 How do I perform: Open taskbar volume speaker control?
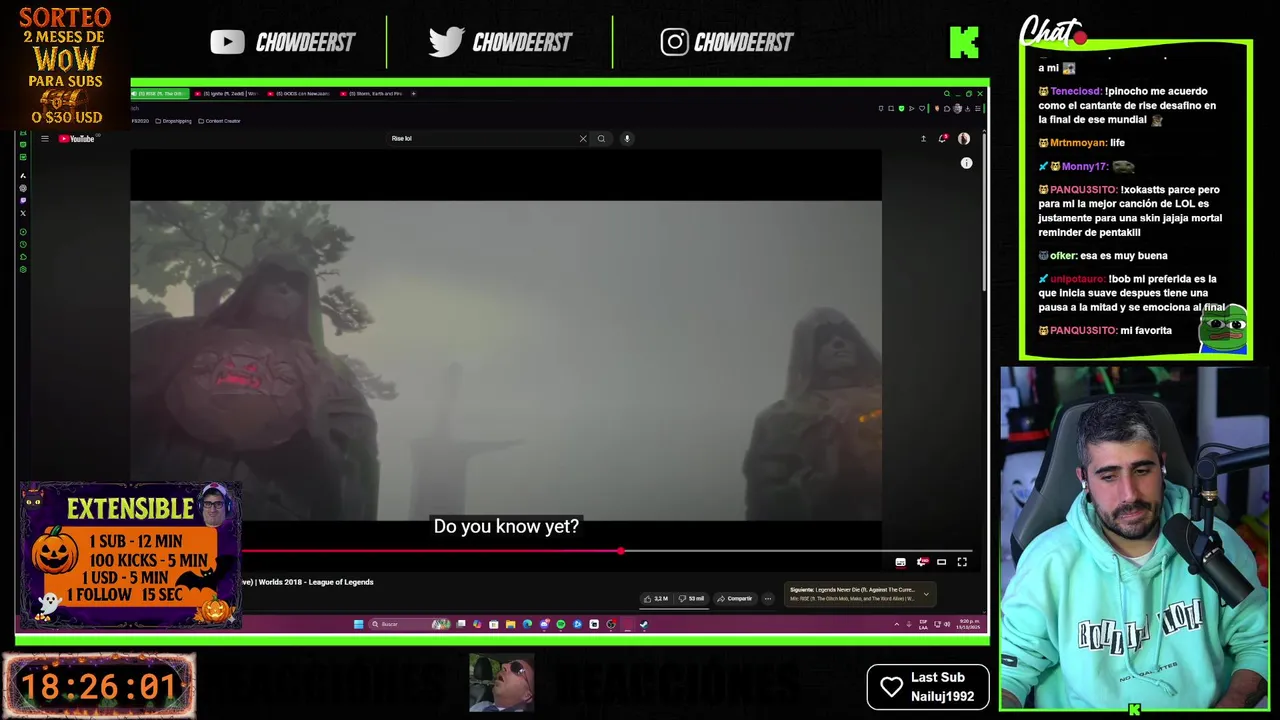pos(947,624)
